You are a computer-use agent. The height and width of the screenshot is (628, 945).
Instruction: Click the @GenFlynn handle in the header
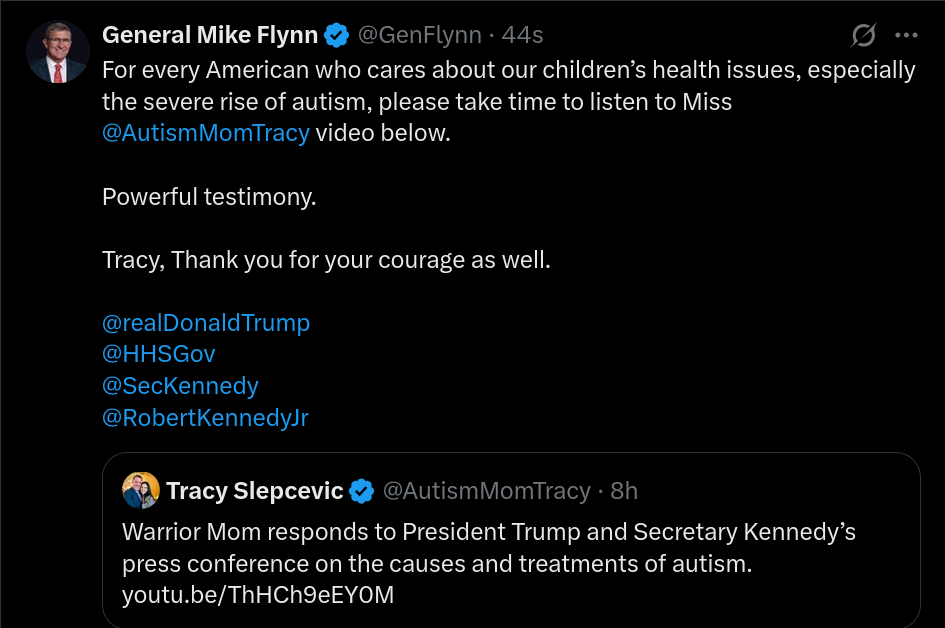coord(420,36)
